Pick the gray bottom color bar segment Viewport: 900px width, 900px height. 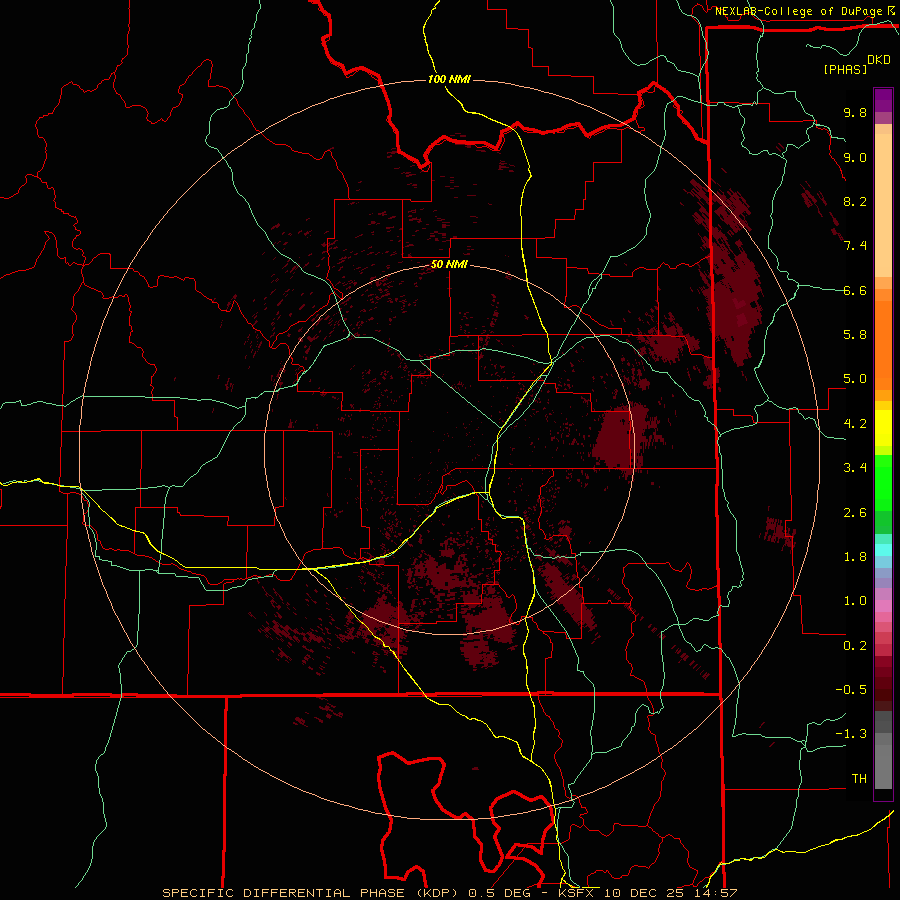click(883, 766)
